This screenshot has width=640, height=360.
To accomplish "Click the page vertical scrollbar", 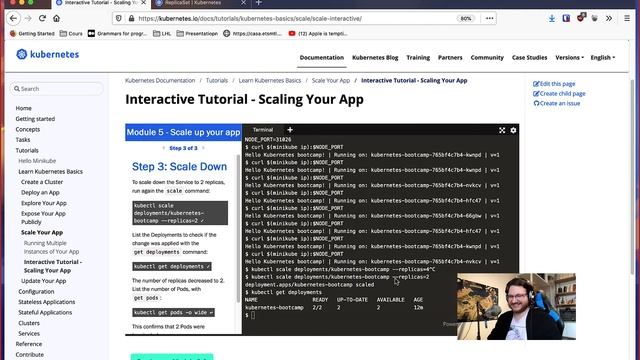I will [633, 176].
